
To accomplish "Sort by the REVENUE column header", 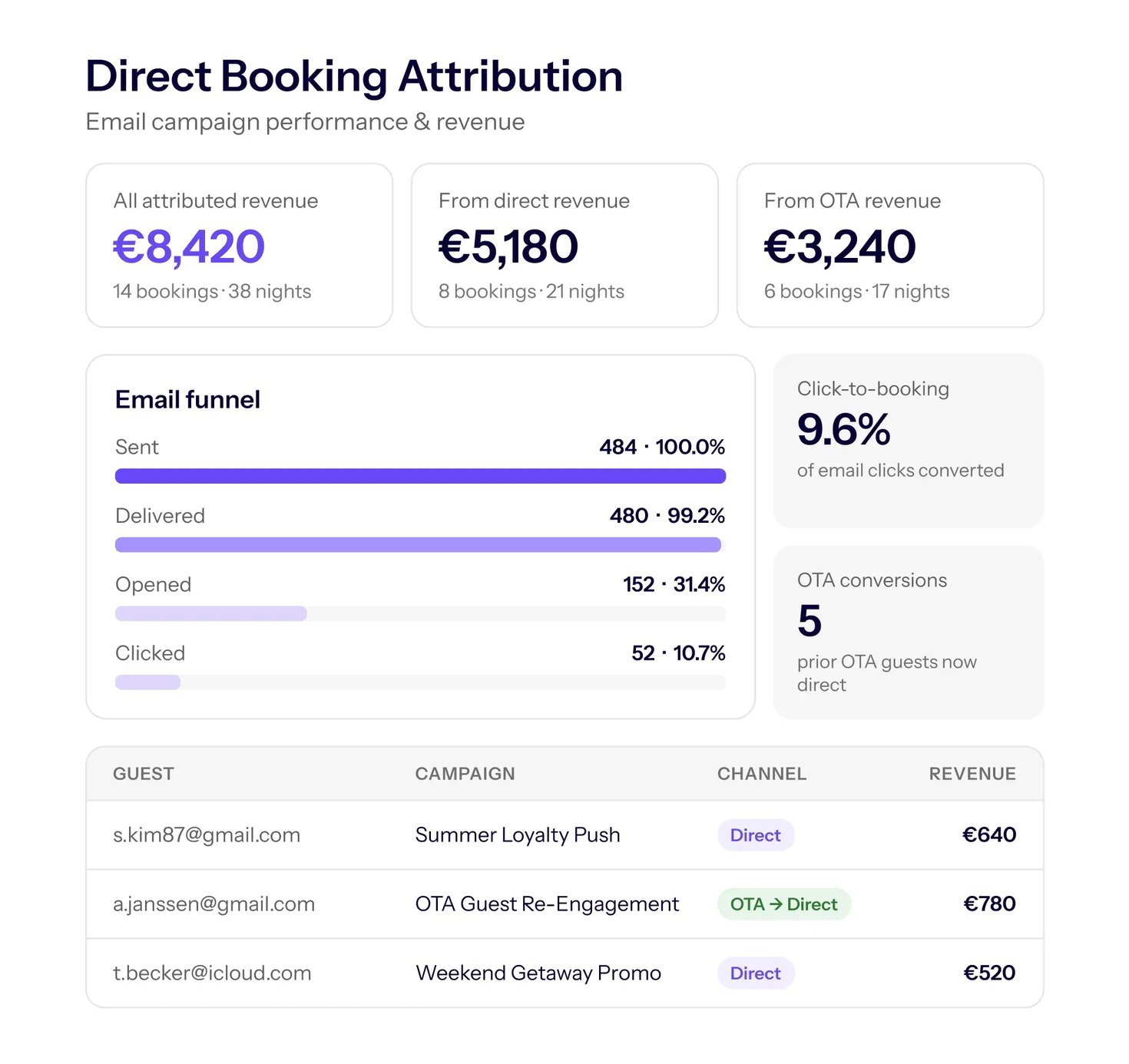I will coord(972,774).
